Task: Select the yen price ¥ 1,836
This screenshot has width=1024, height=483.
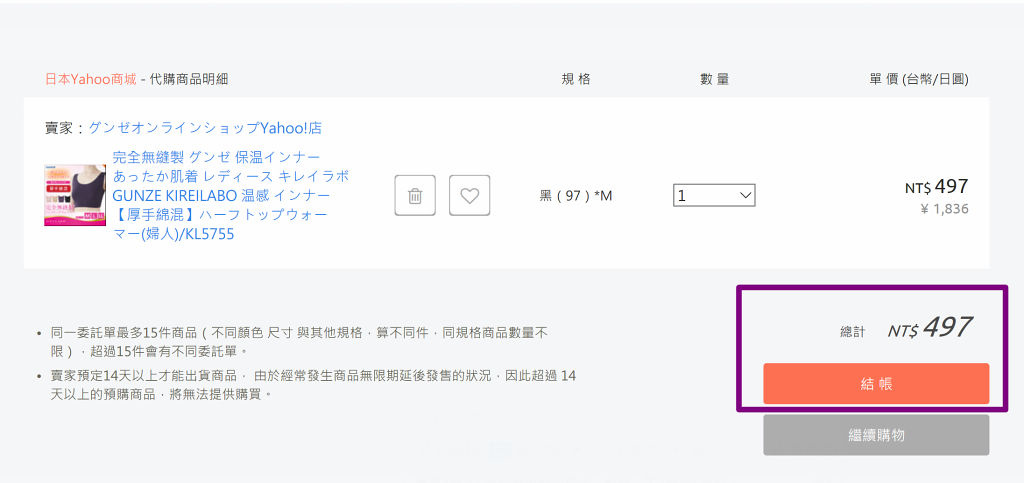Action: tap(944, 209)
